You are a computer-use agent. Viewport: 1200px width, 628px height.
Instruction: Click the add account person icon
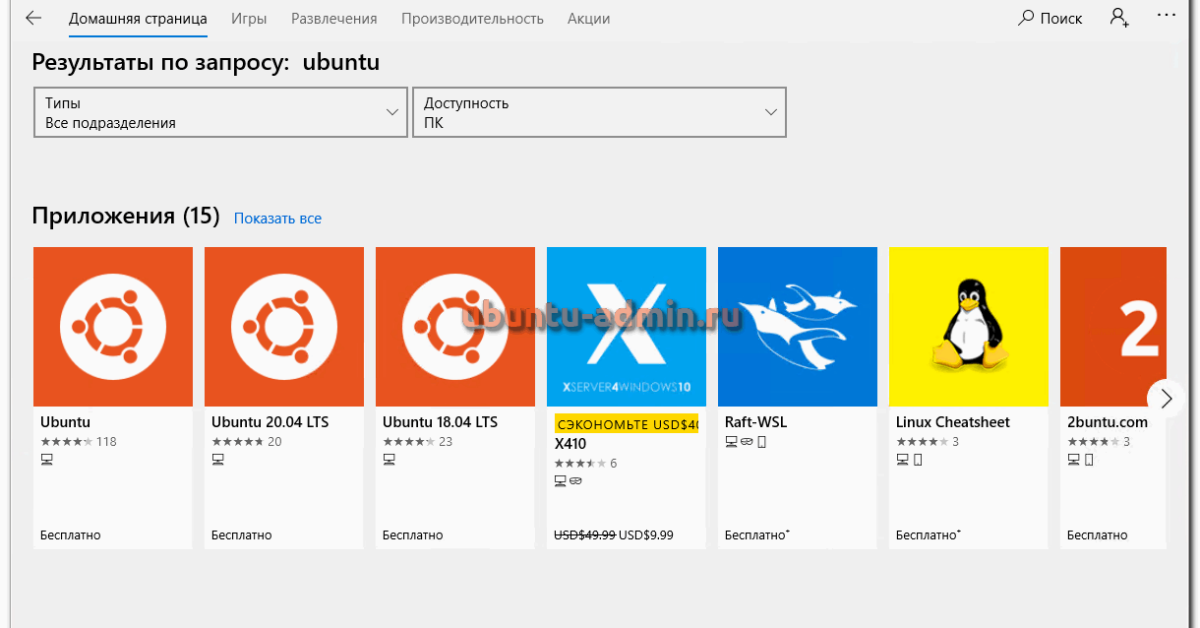click(1119, 19)
